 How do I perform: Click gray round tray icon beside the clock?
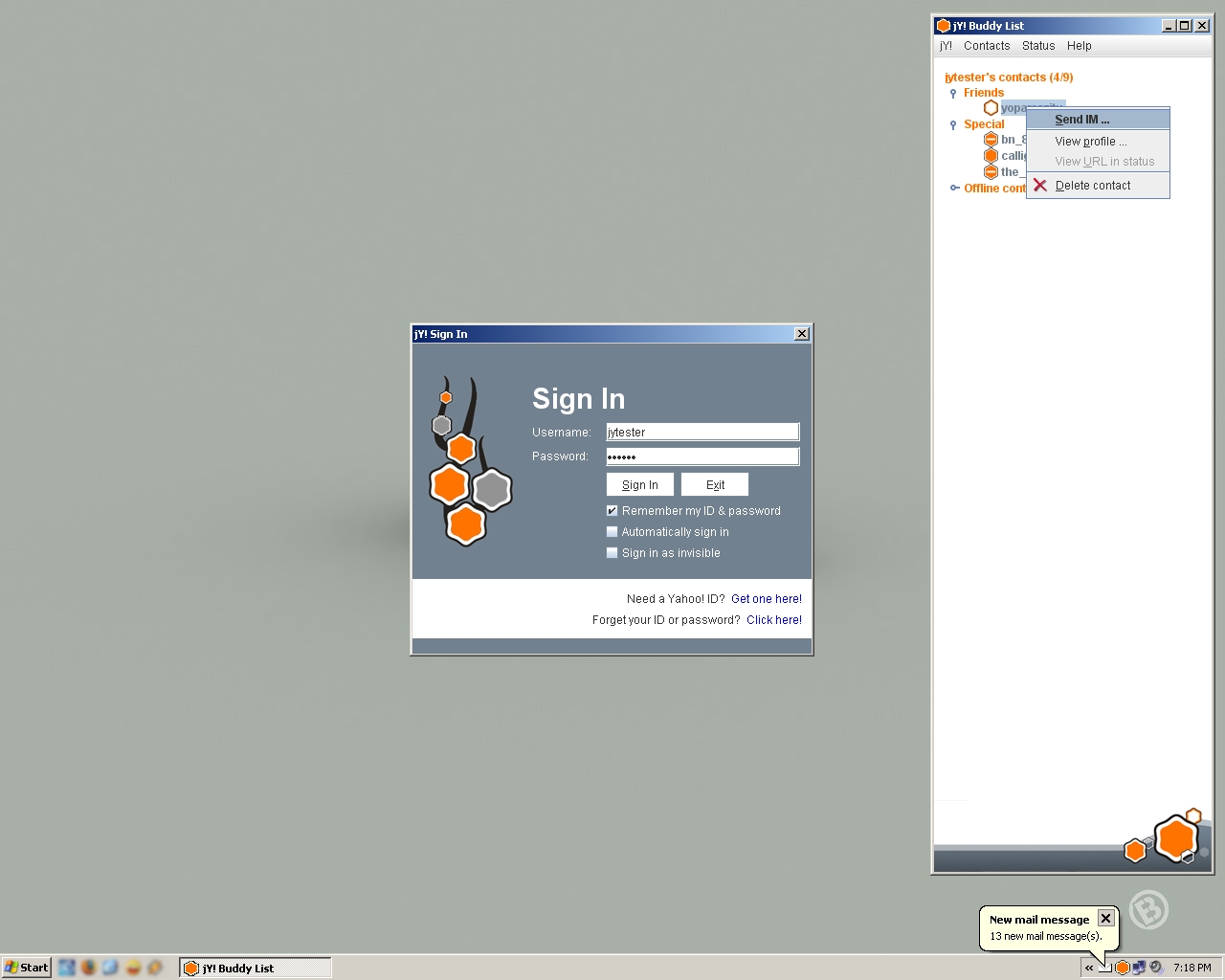point(1156,968)
